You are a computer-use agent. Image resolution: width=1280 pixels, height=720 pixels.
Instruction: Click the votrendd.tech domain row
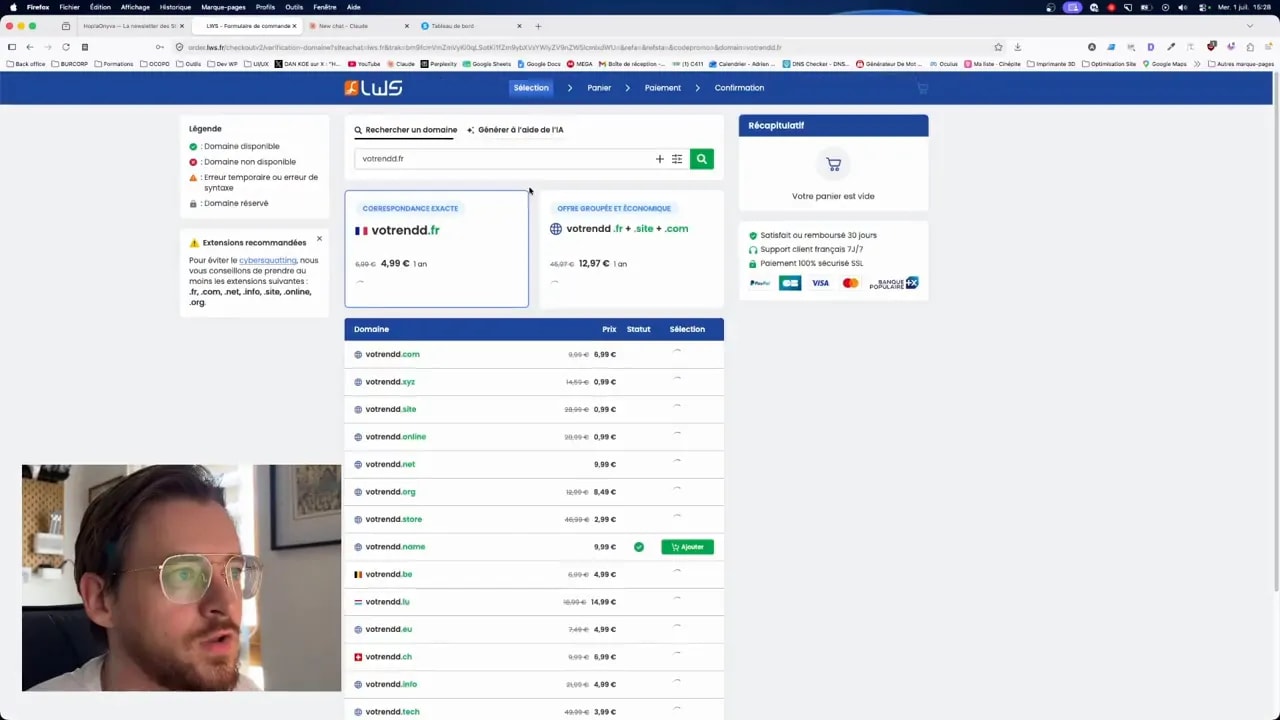pos(534,711)
